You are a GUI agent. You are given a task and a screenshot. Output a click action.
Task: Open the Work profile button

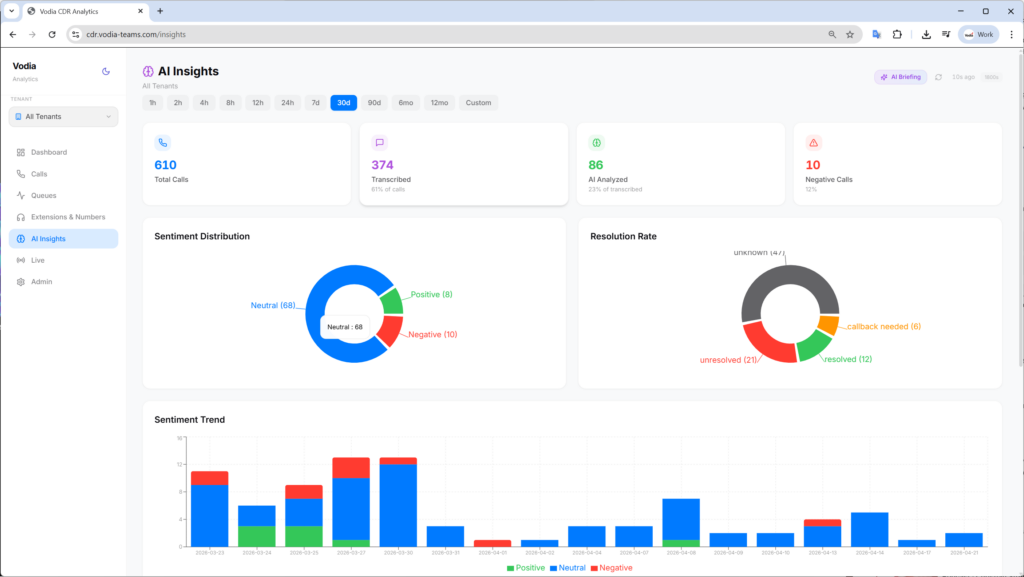[978, 35]
